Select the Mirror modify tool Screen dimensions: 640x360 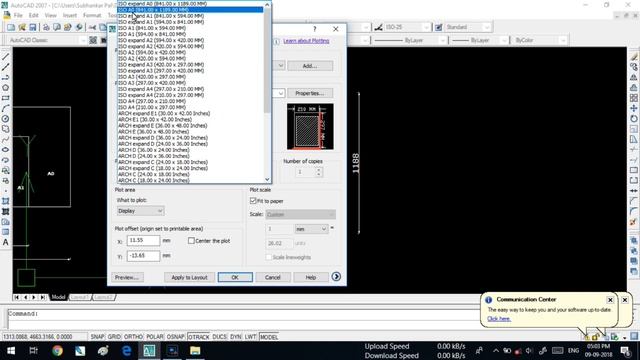[633, 78]
